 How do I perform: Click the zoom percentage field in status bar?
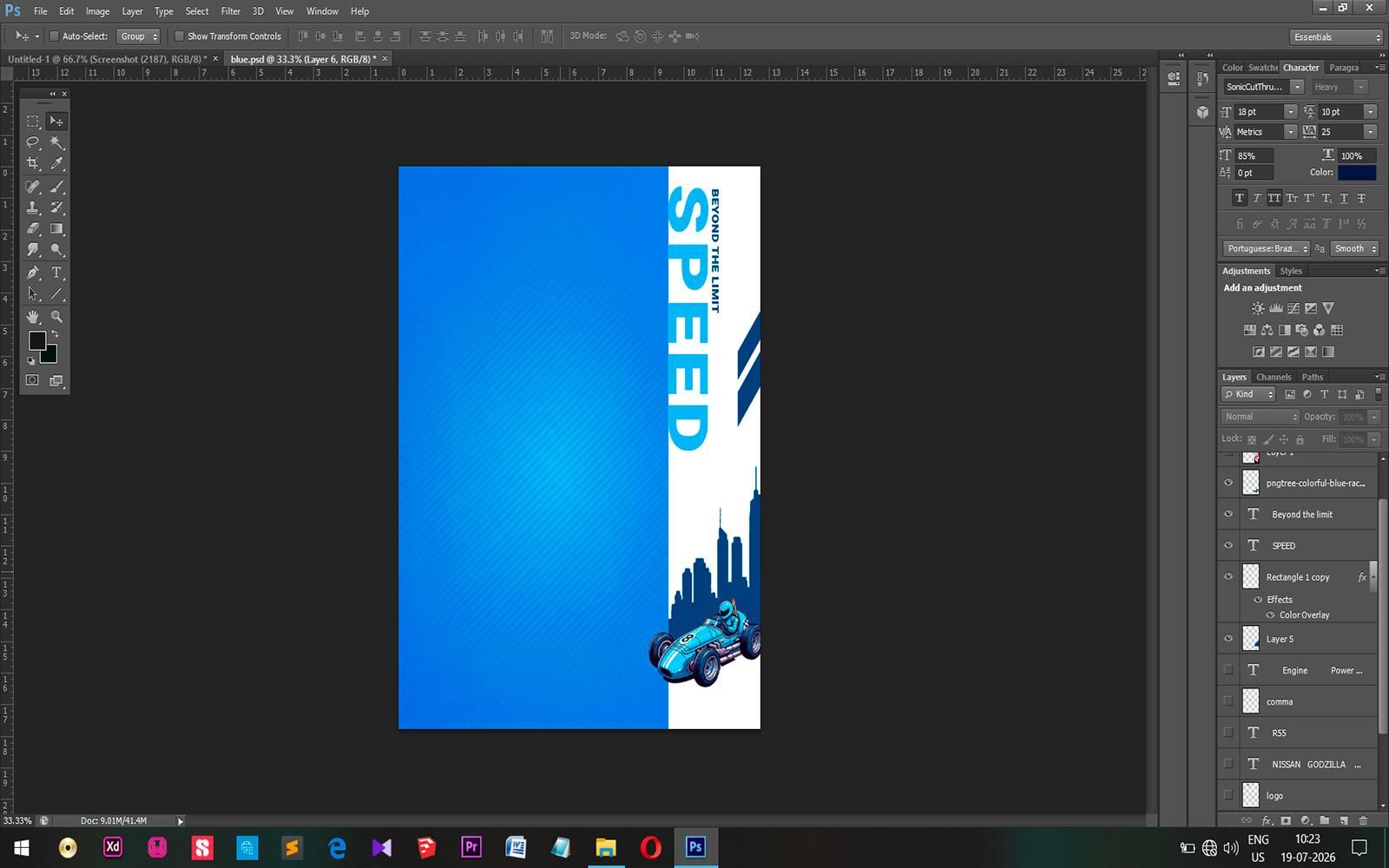pyautogui.click(x=17, y=820)
